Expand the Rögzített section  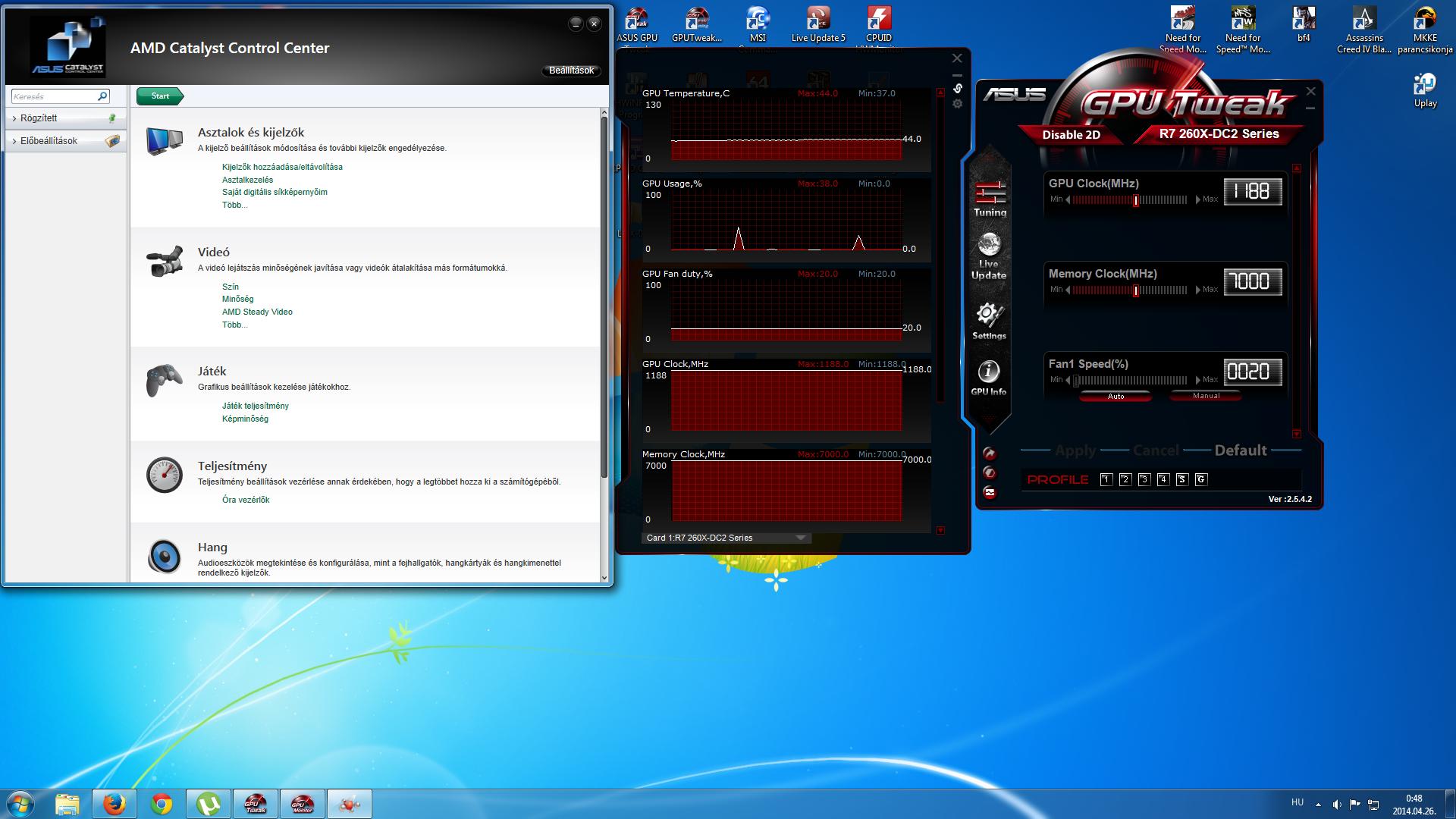pyautogui.click(x=65, y=118)
